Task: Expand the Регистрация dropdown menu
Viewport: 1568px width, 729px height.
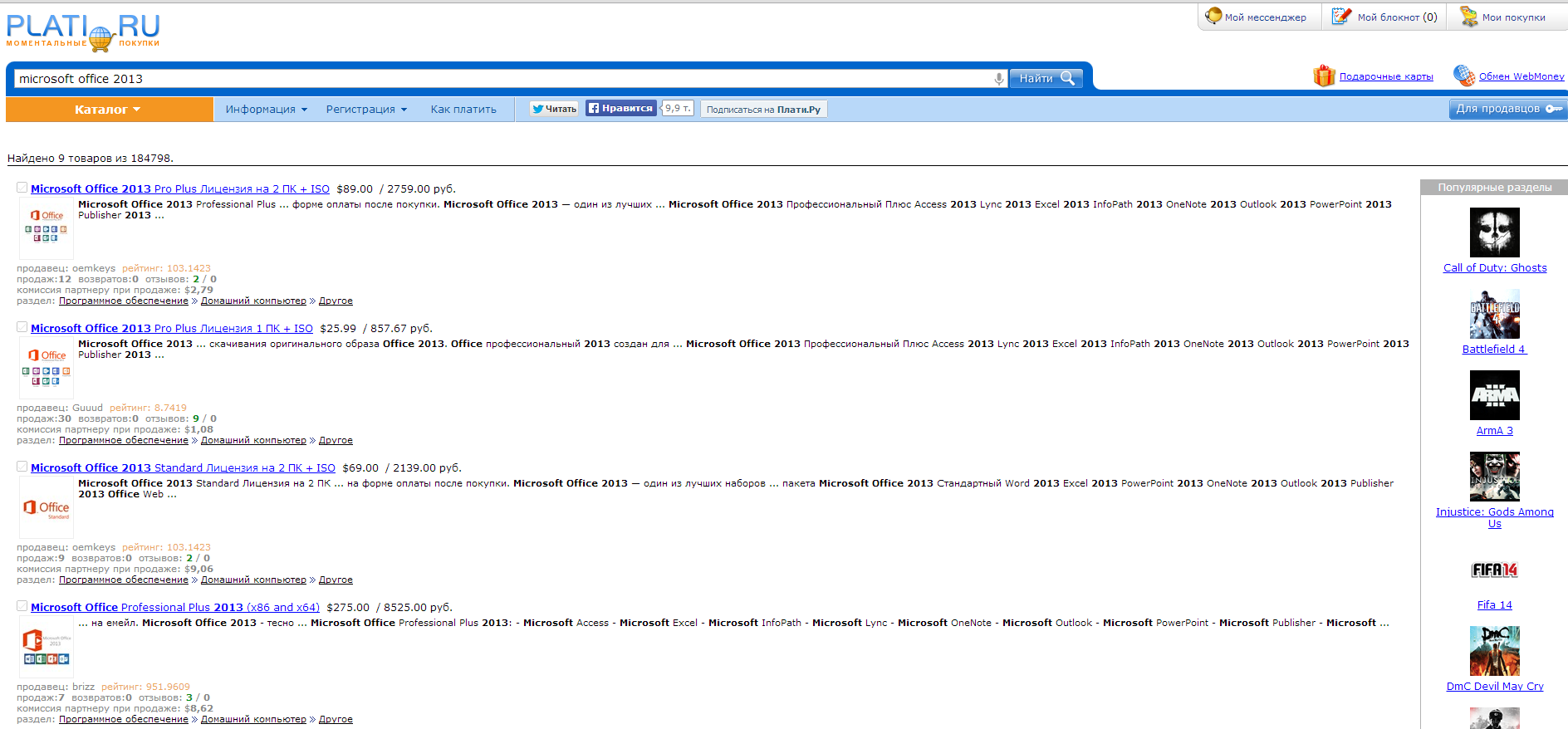Action: (x=366, y=110)
